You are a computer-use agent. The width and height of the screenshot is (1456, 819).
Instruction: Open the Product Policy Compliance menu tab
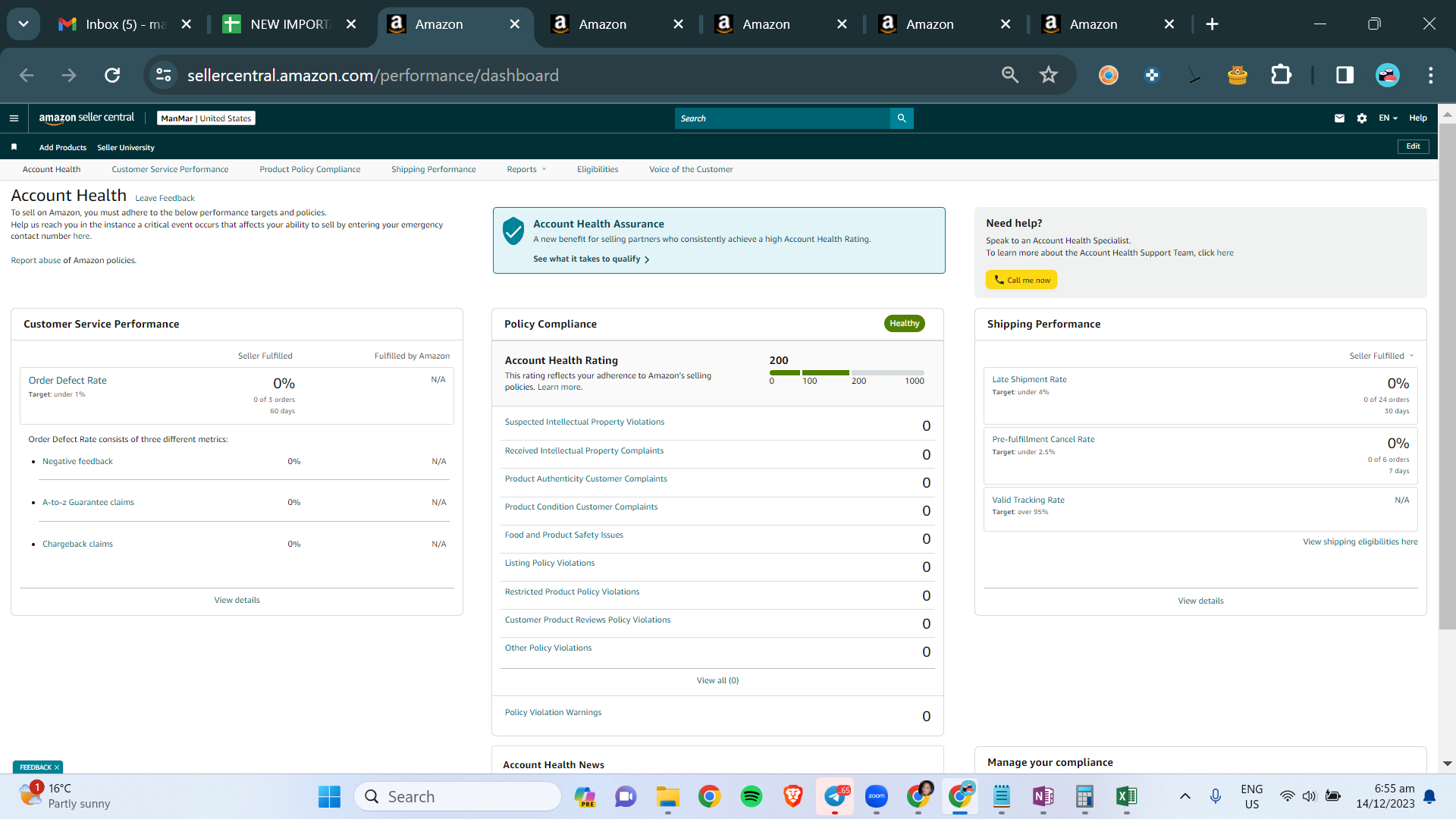point(310,169)
